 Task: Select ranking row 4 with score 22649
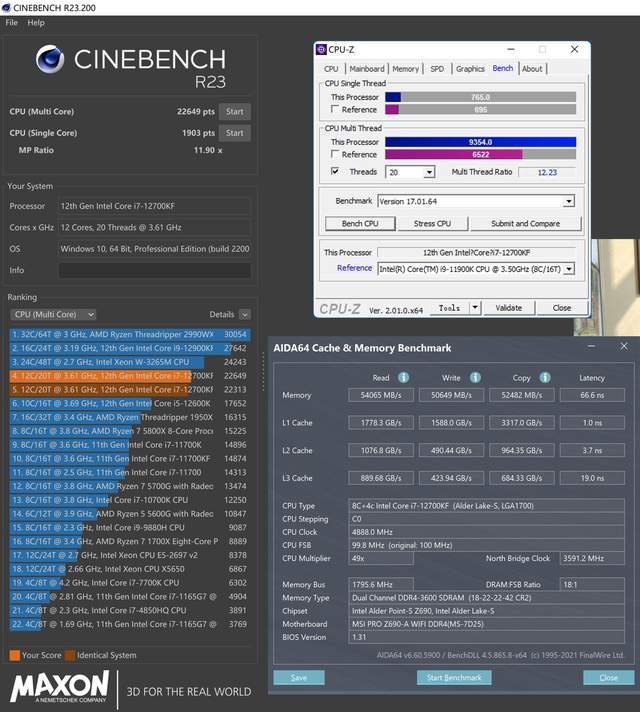(x=130, y=376)
